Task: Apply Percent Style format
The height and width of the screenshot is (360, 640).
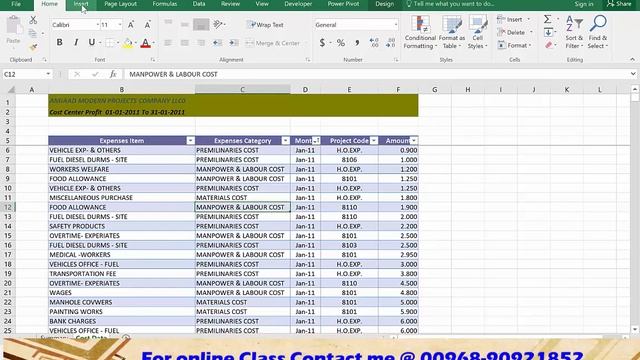Action: (x=341, y=42)
